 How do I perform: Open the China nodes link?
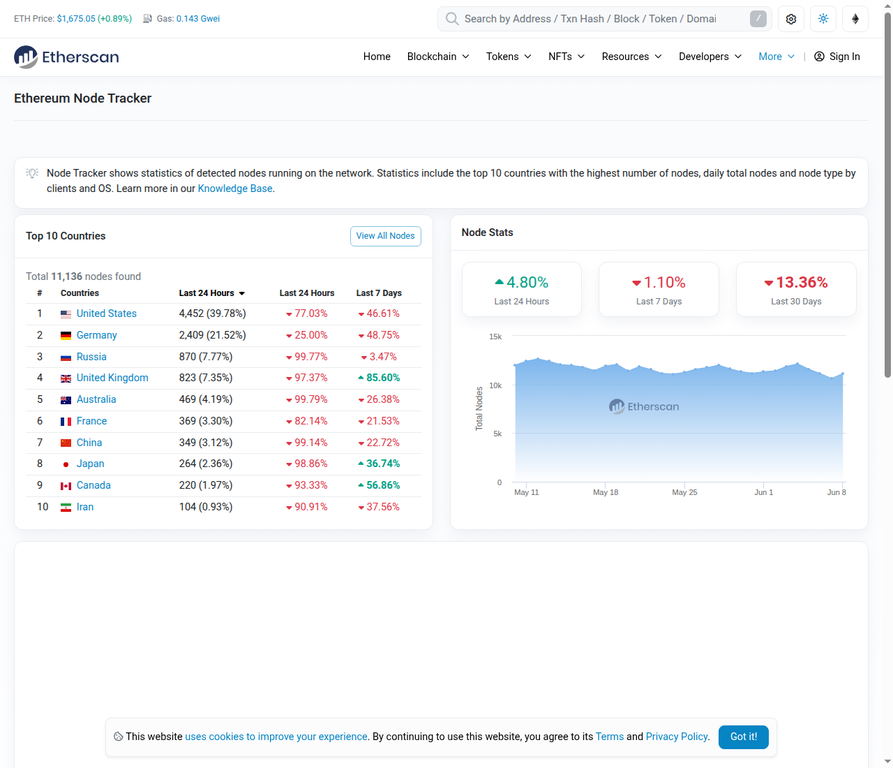[x=89, y=443]
